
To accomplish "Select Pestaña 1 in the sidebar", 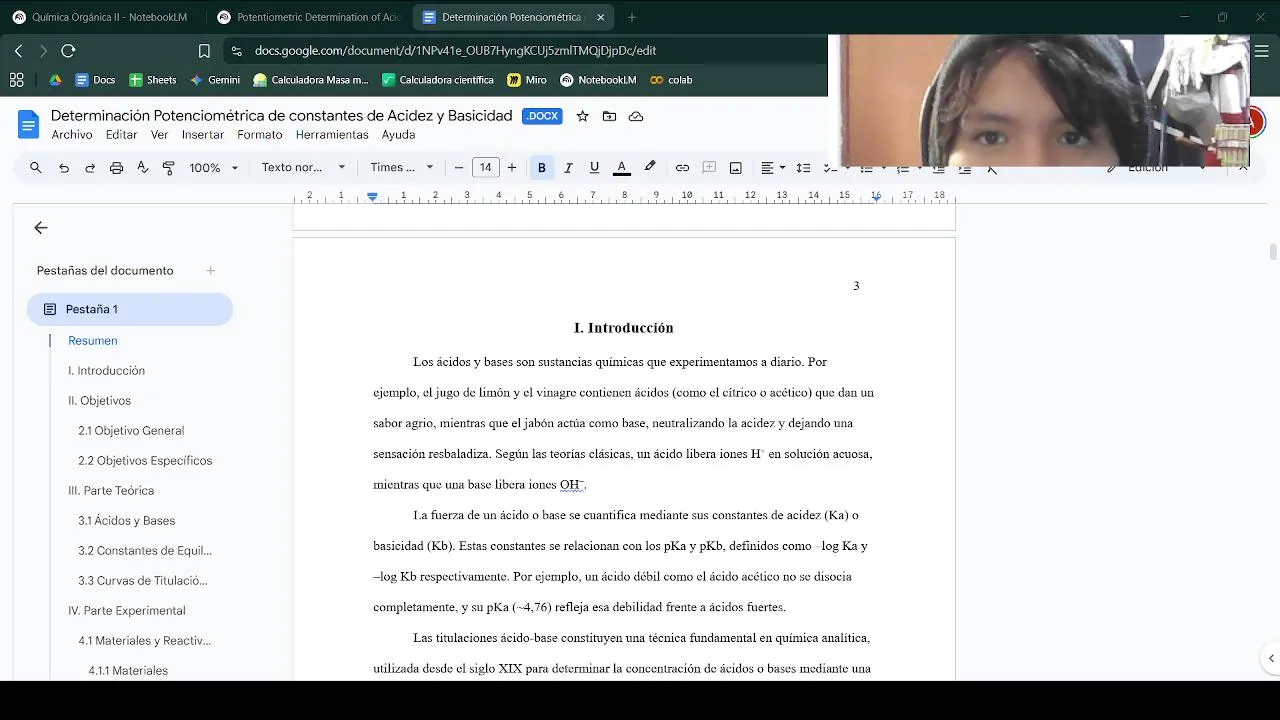I will [x=130, y=309].
